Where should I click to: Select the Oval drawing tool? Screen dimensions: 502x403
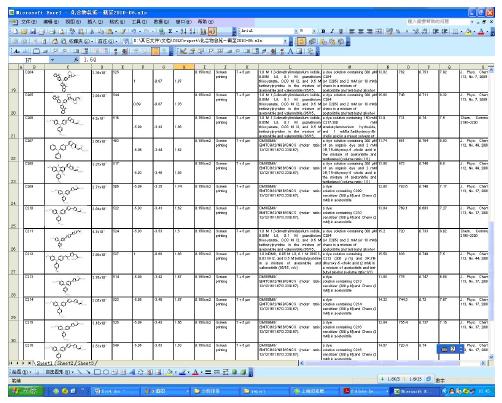106,372
